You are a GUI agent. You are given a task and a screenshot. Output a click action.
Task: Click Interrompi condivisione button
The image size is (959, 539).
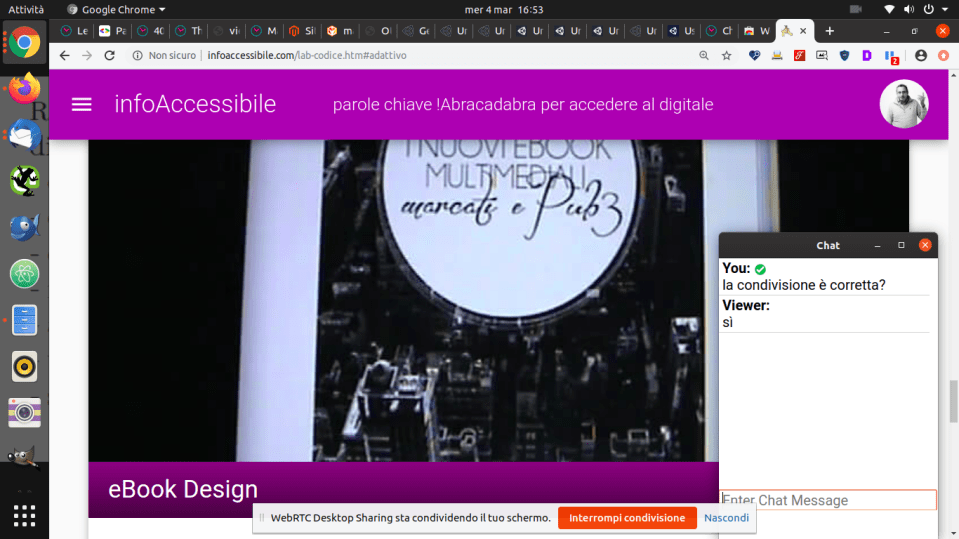[x=626, y=518]
